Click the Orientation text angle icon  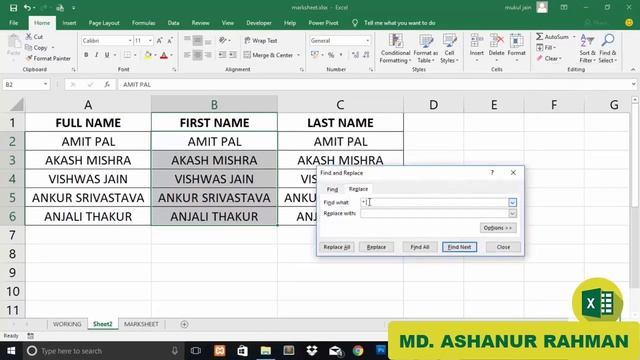click(x=223, y=40)
